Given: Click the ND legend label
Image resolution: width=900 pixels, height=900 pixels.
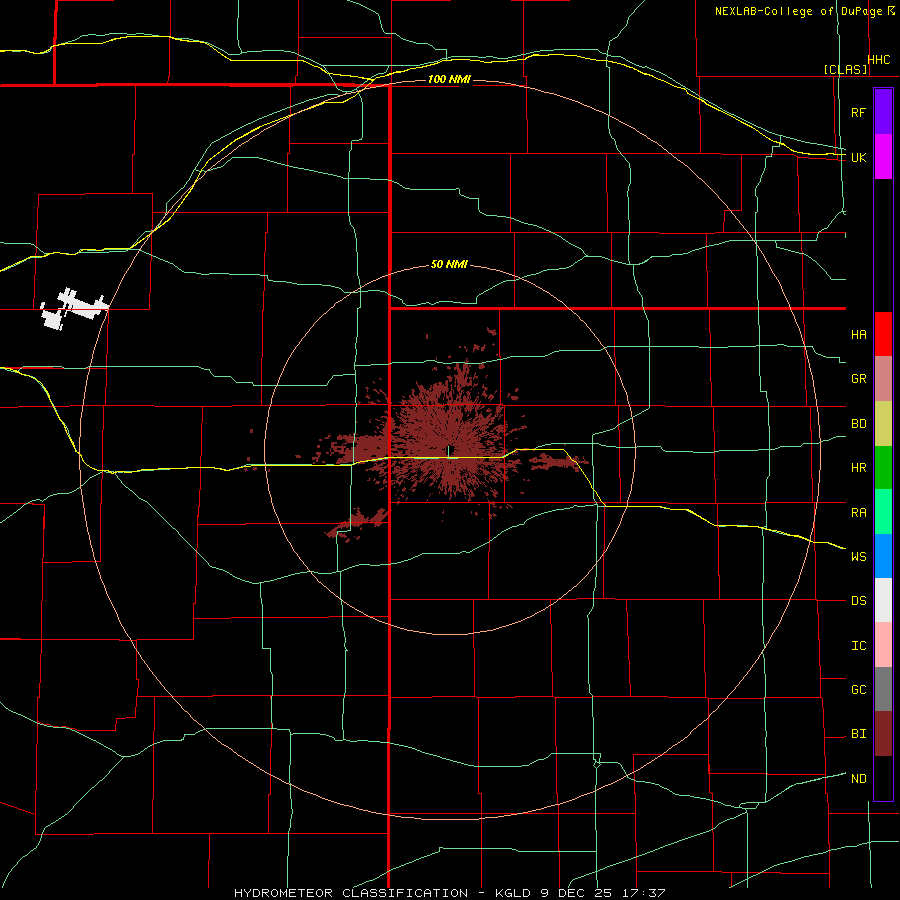Looking at the screenshot, I should [858, 778].
